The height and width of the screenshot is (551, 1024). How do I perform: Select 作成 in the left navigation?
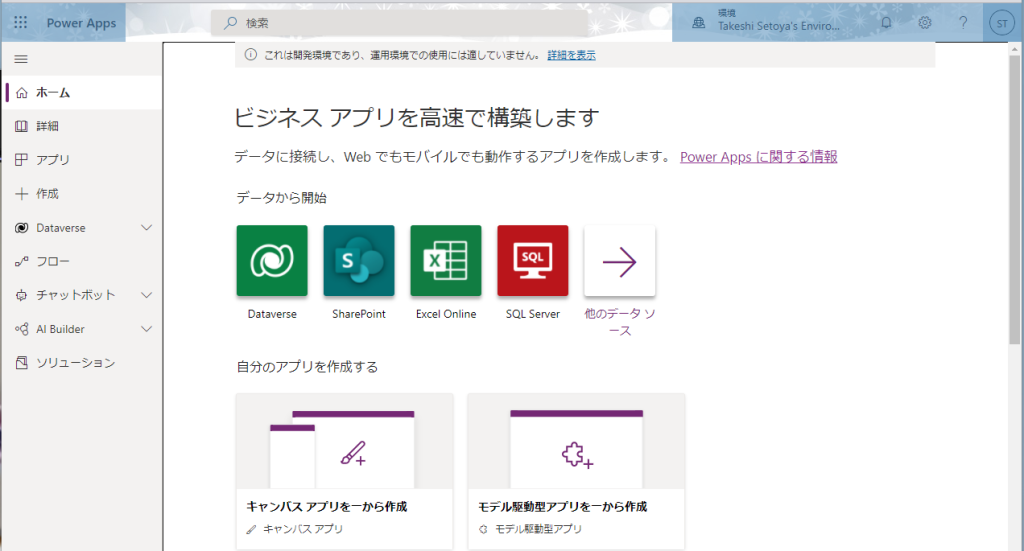82,194
